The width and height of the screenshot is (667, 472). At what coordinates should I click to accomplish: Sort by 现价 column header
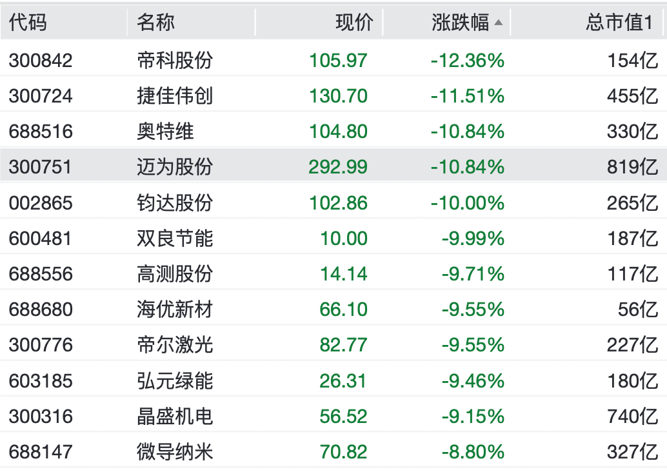tap(352, 22)
